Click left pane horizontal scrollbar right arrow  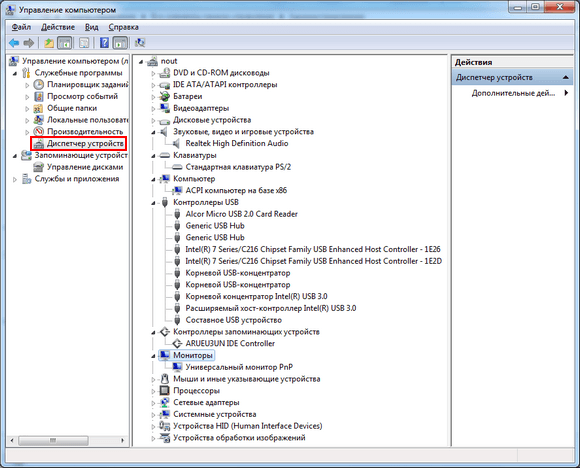[x=122, y=441]
